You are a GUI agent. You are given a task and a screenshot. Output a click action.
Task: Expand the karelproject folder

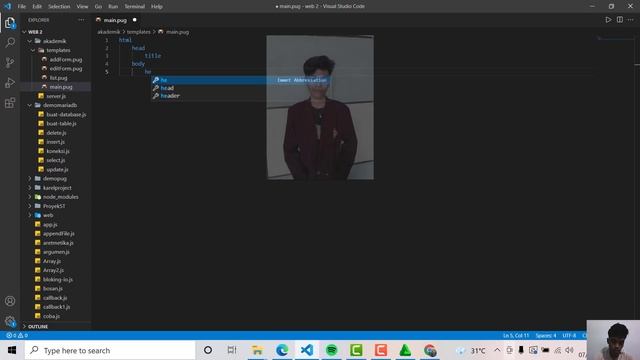(x=57, y=188)
